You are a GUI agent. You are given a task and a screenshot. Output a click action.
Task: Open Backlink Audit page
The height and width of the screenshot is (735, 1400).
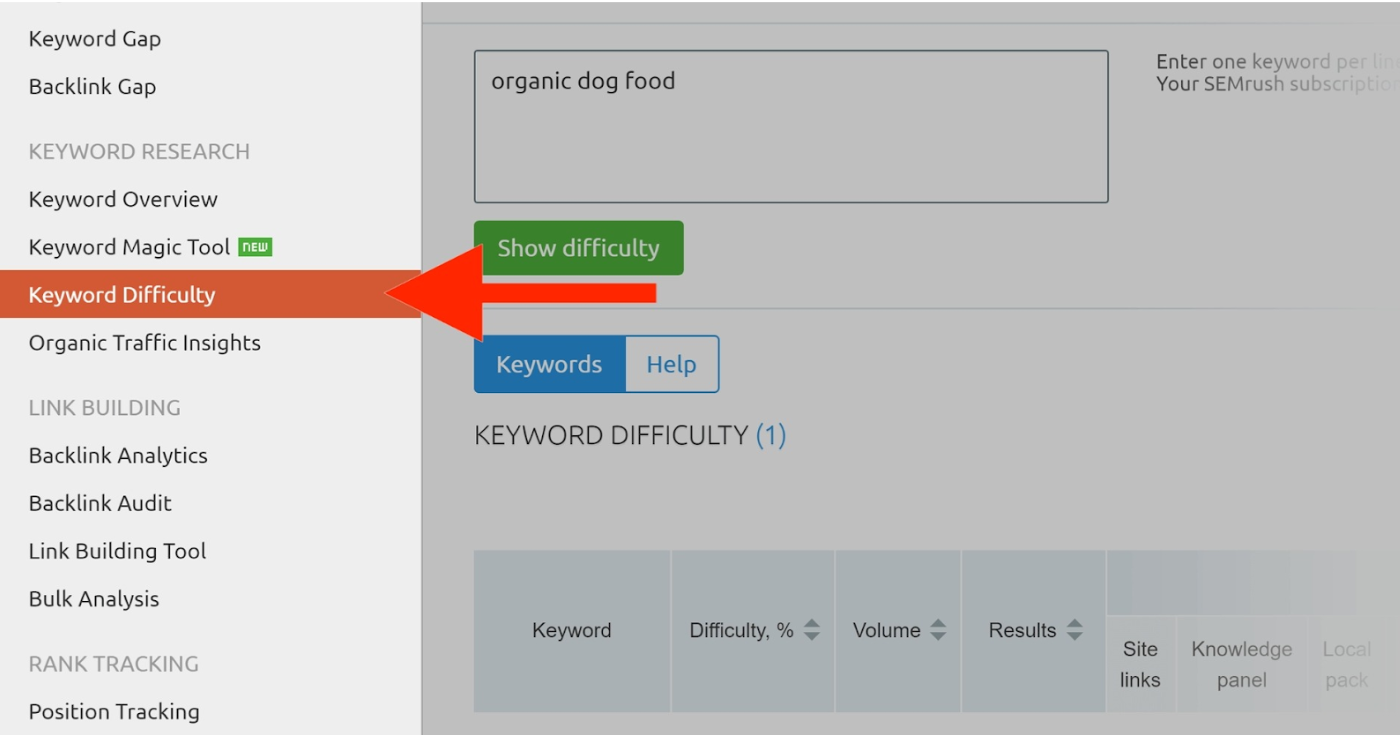click(100, 503)
